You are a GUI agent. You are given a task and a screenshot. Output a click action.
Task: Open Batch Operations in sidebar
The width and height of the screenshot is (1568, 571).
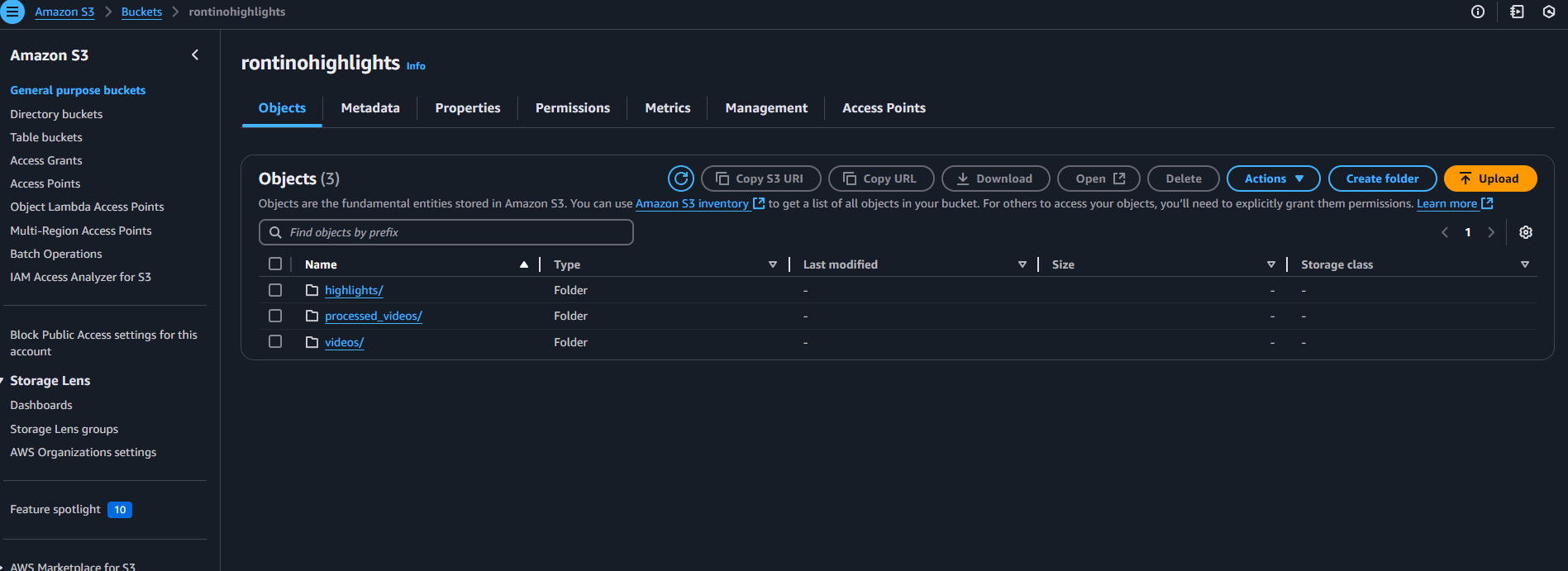pos(56,254)
